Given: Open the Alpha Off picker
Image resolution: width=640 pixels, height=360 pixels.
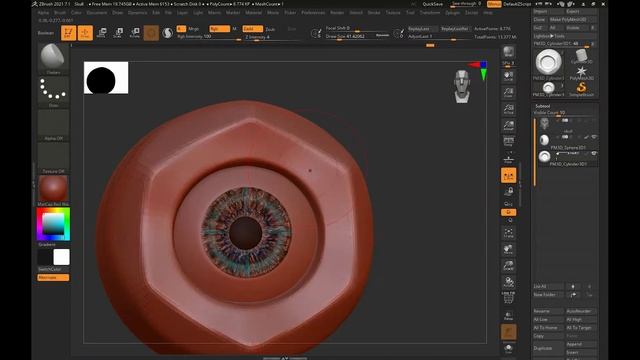Looking at the screenshot, I should click(x=53, y=124).
